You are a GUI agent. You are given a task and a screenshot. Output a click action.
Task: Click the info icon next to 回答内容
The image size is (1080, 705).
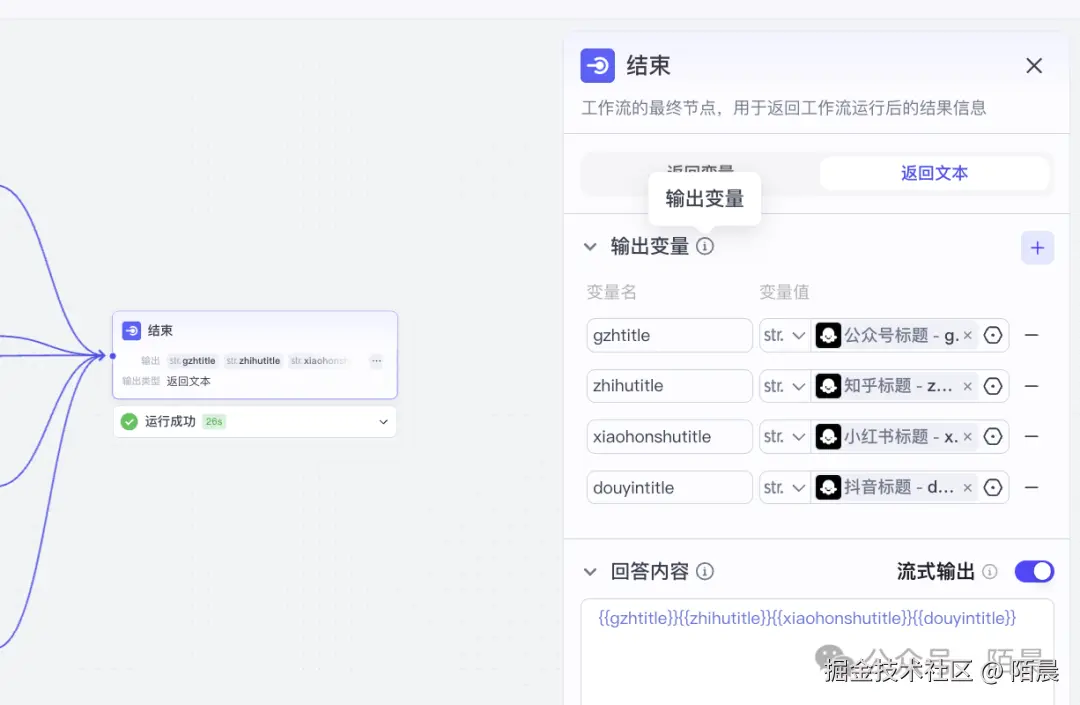click(x=705, y=571)
